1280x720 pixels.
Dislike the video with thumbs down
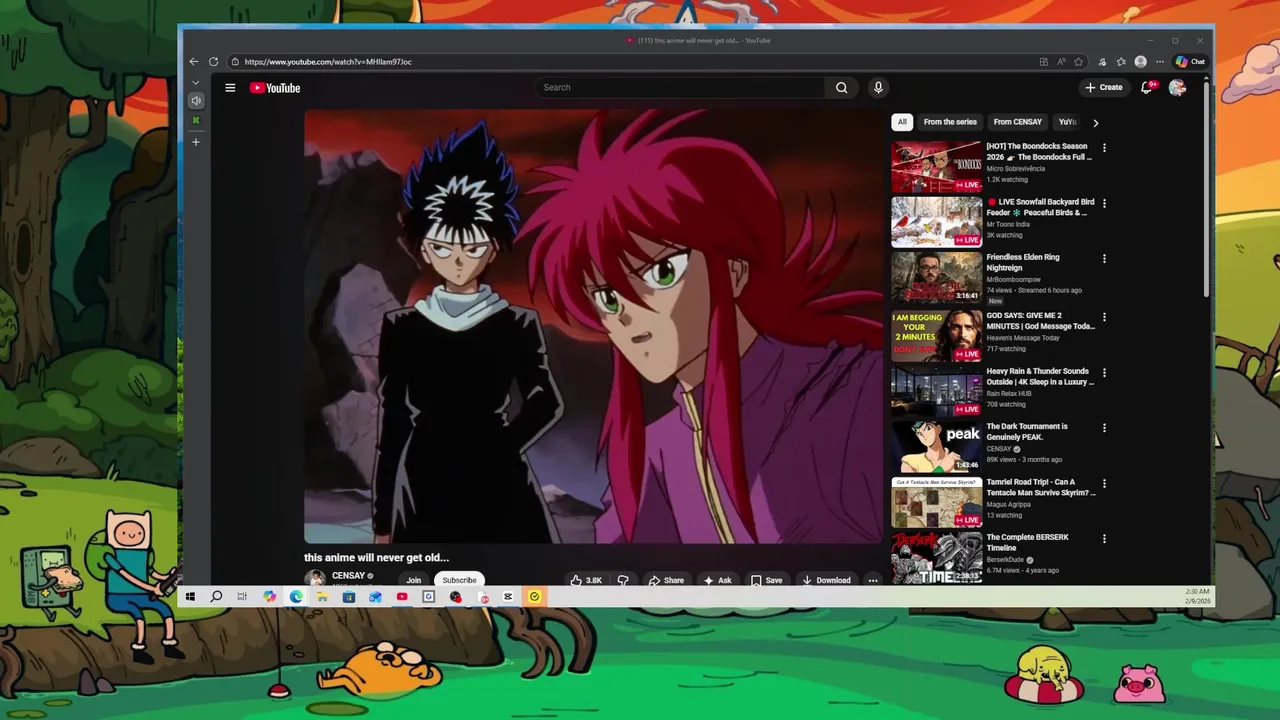coord(623,580)
